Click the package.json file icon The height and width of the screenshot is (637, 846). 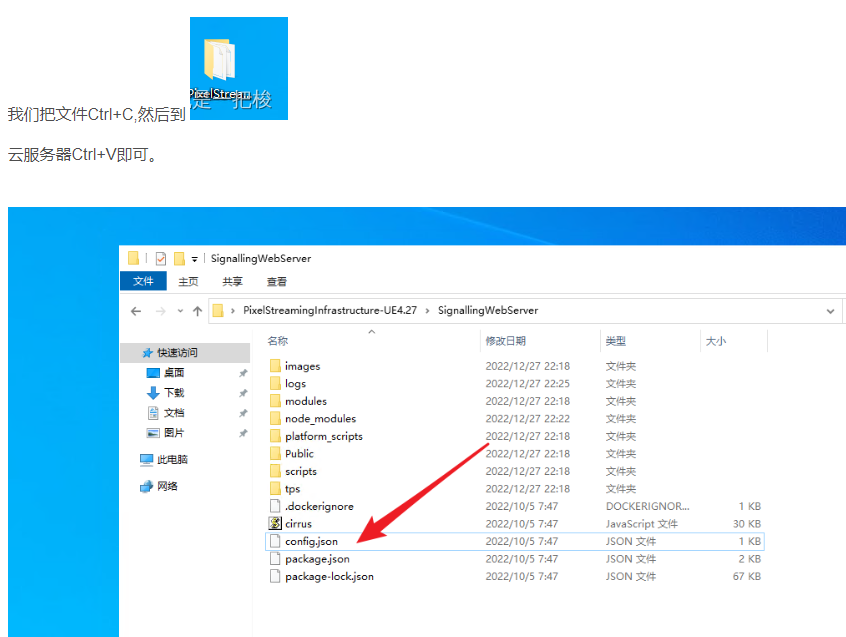click(275, 558)
